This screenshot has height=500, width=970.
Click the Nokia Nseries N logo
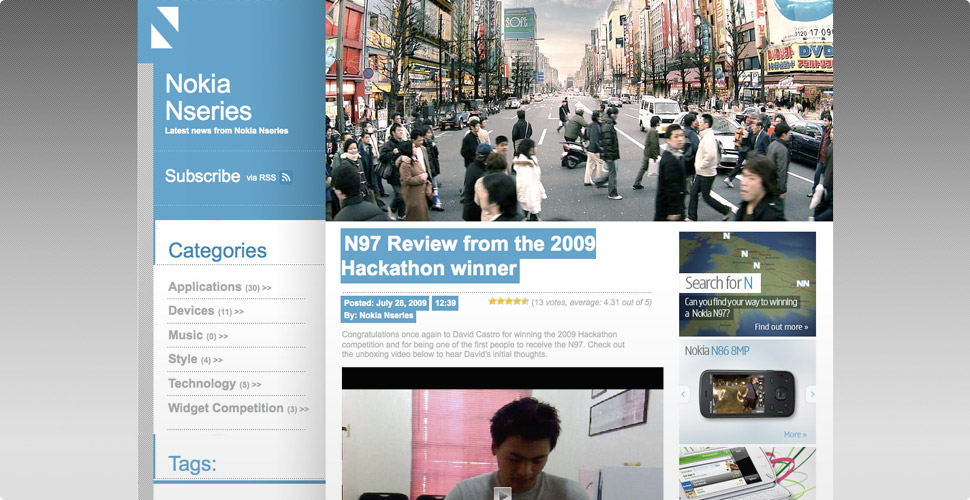coord(164,27)
